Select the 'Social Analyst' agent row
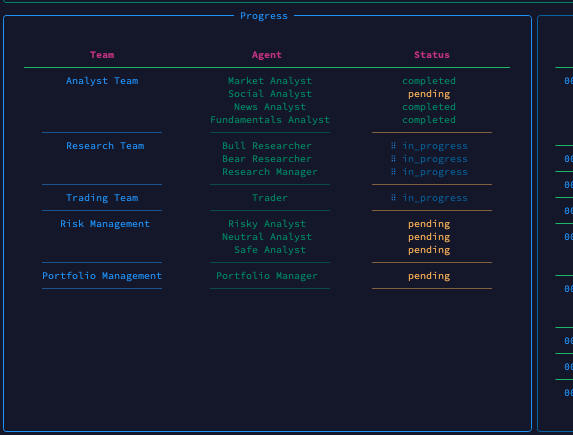Screen dimensions: 573x435 click(x=270, y=94)
